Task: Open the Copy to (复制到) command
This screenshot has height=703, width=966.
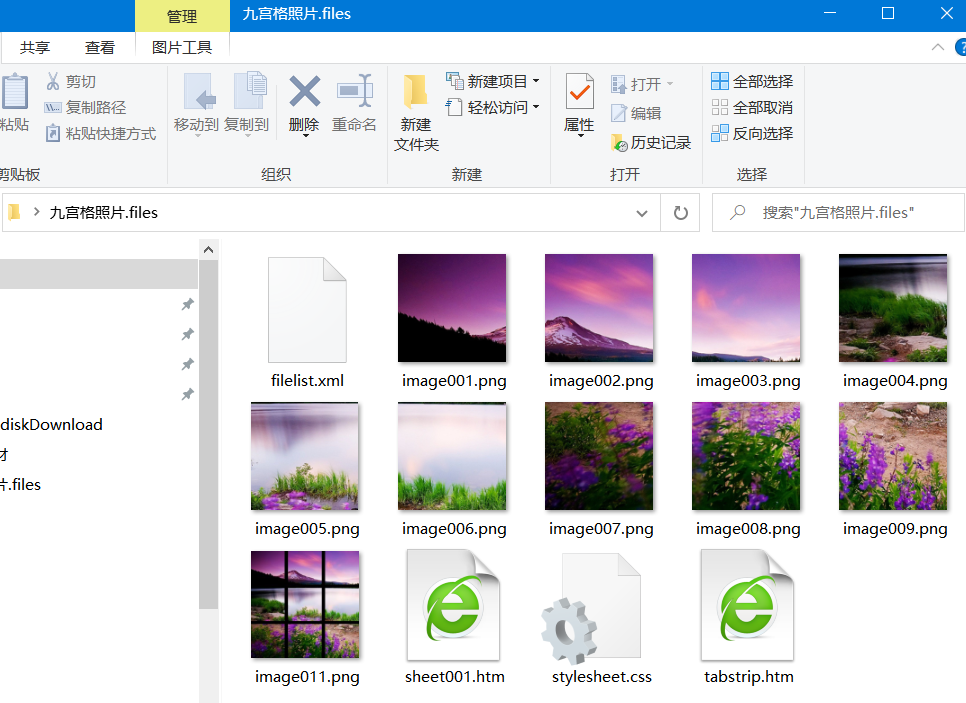Action: [246, 103]
